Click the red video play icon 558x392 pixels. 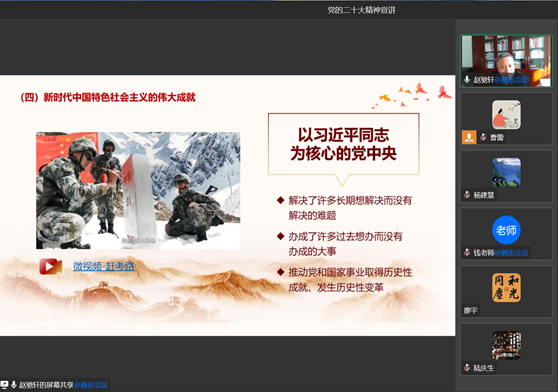point(51,266)
